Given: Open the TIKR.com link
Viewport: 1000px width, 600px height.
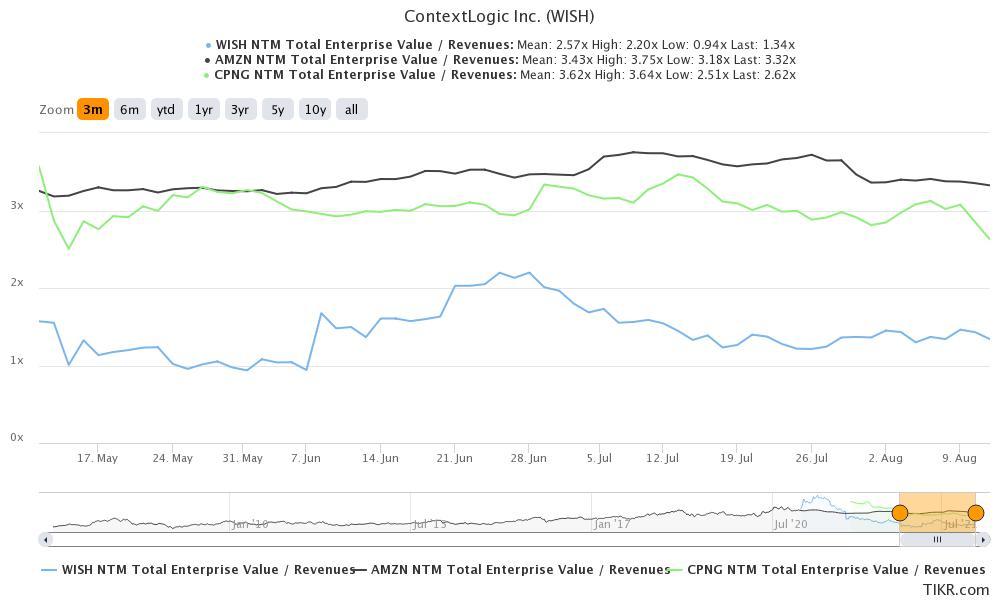Looking at the screenshot, I should pyautogui.click(x=958, y=587).
